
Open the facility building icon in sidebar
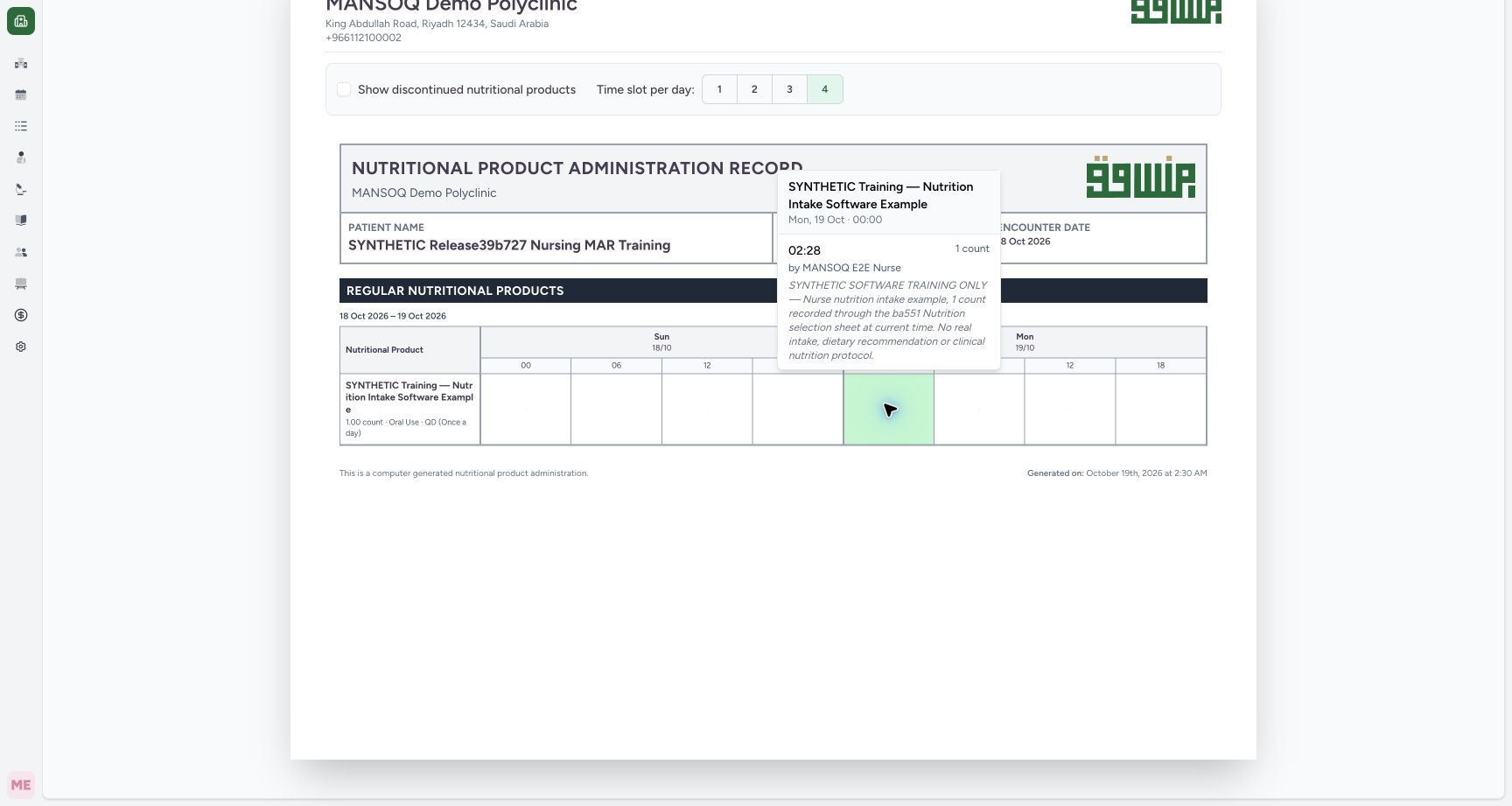click(x=21, y=63)
